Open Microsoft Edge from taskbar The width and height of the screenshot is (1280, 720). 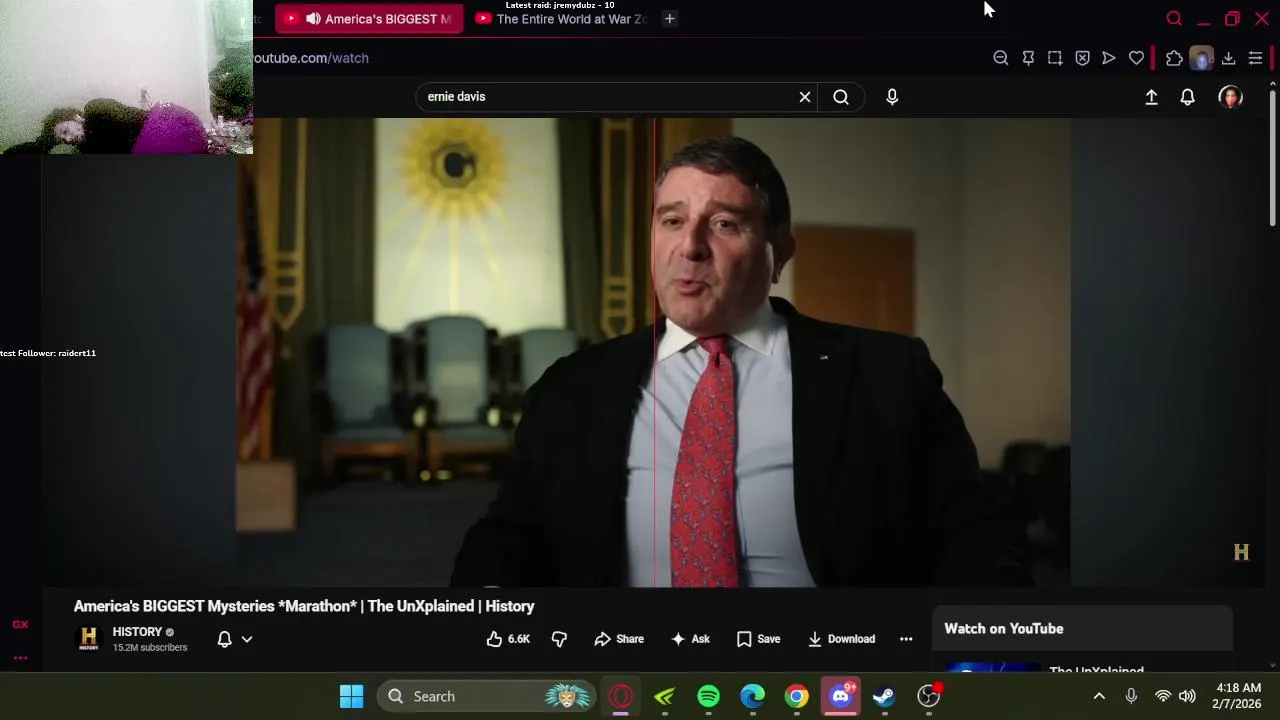point(752,697)
